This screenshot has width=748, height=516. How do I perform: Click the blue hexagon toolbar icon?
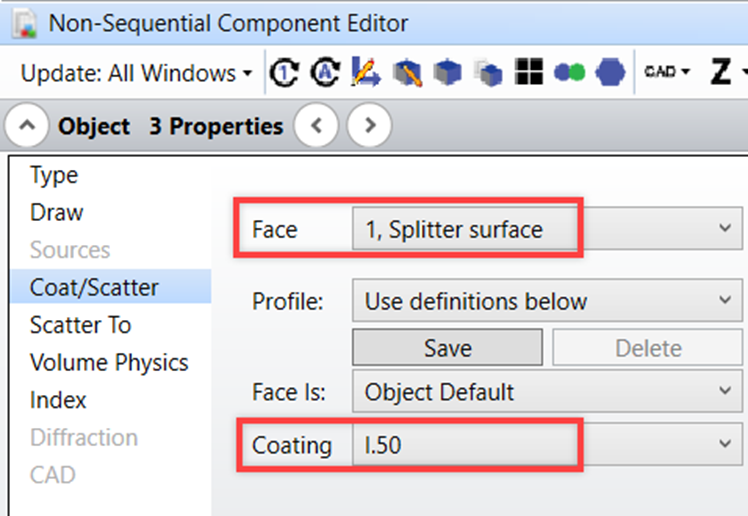click(609, 73)
